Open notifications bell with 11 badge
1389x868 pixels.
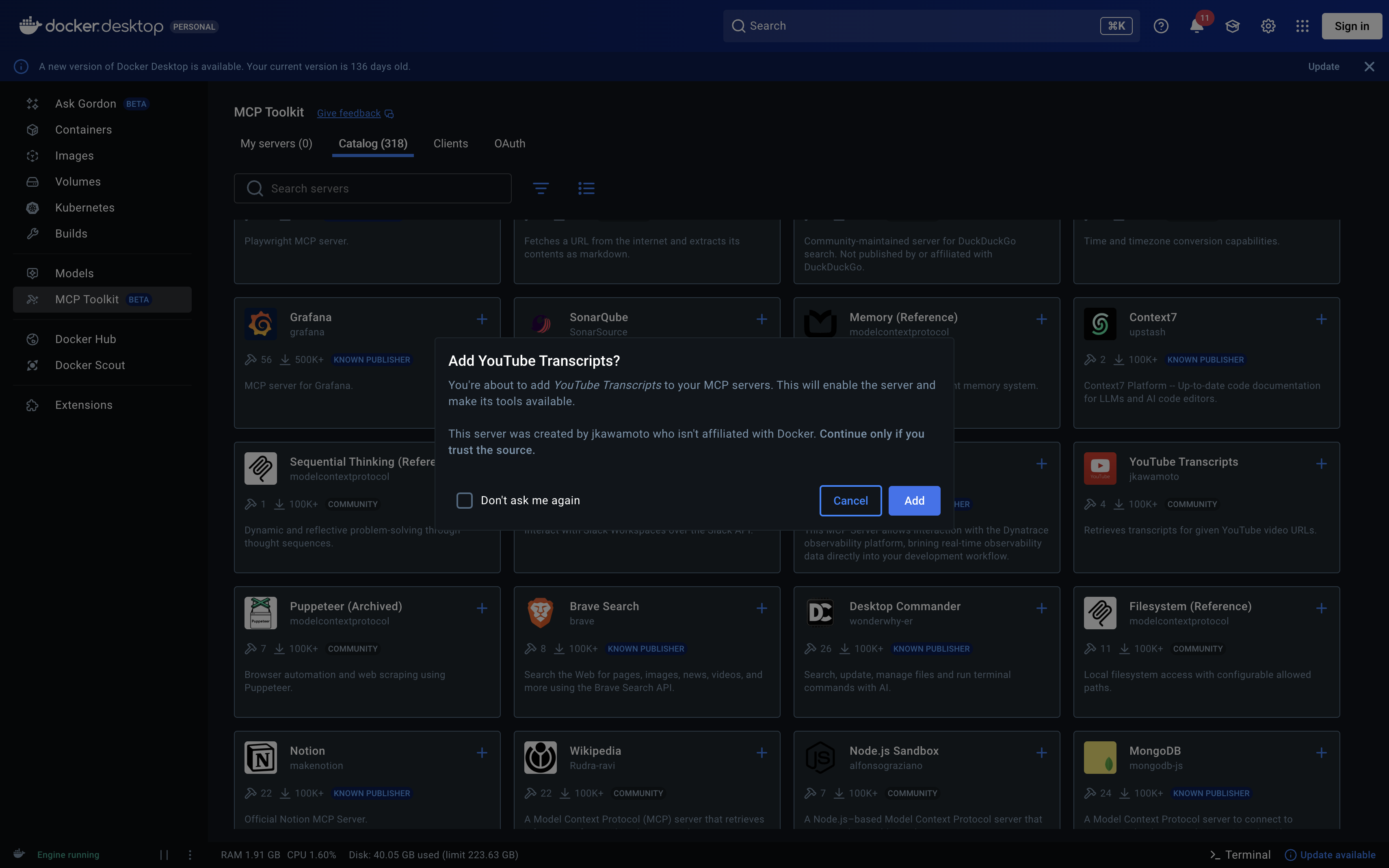1196,26
